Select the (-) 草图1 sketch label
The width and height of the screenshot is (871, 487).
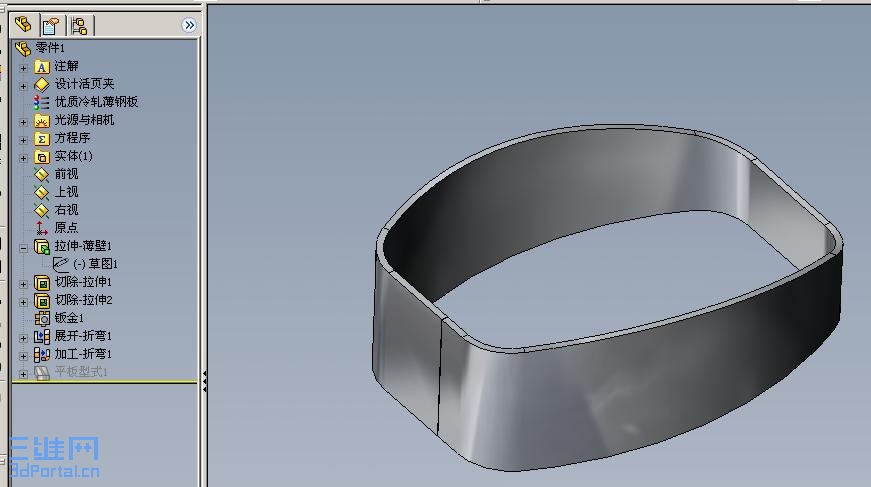tap(96, 264)
